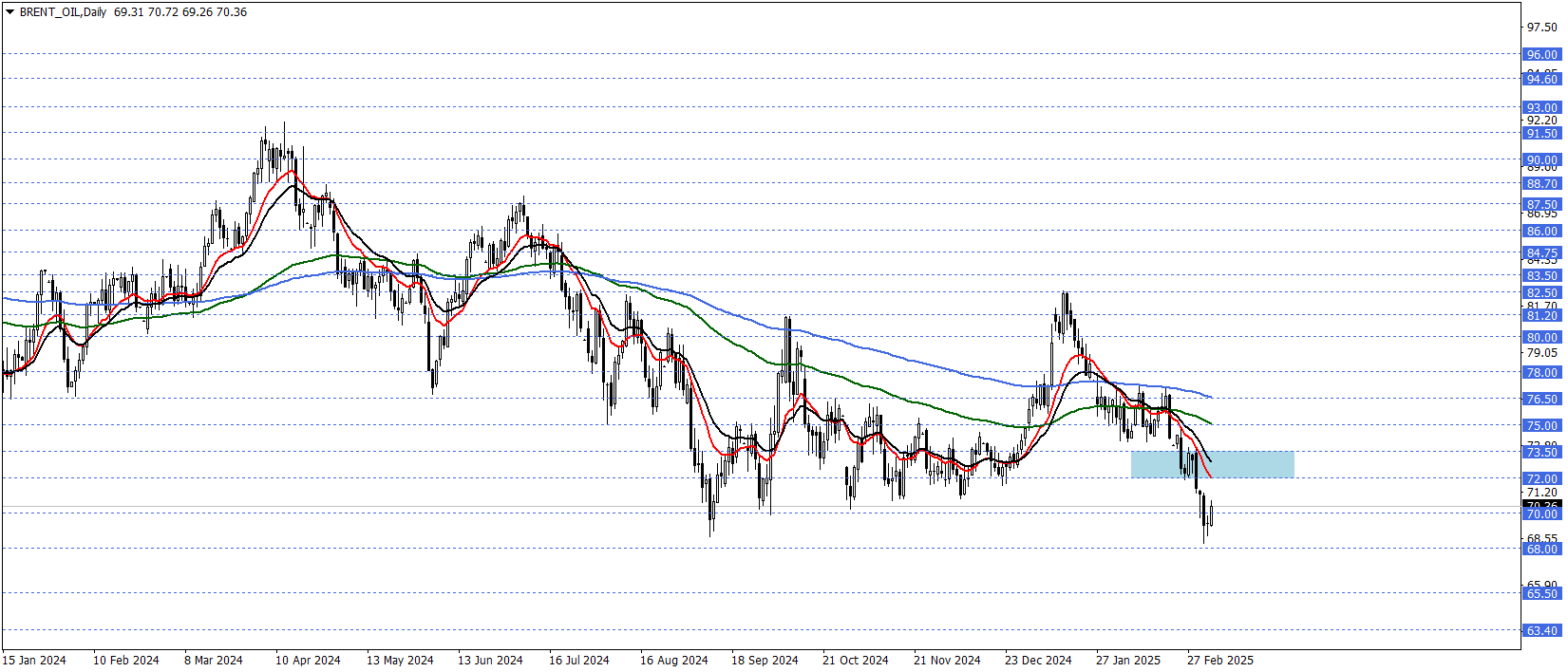Click the 8 Mar 2024 date label
This screenshot has width=1568, height=672.
[x=214, y=661]
